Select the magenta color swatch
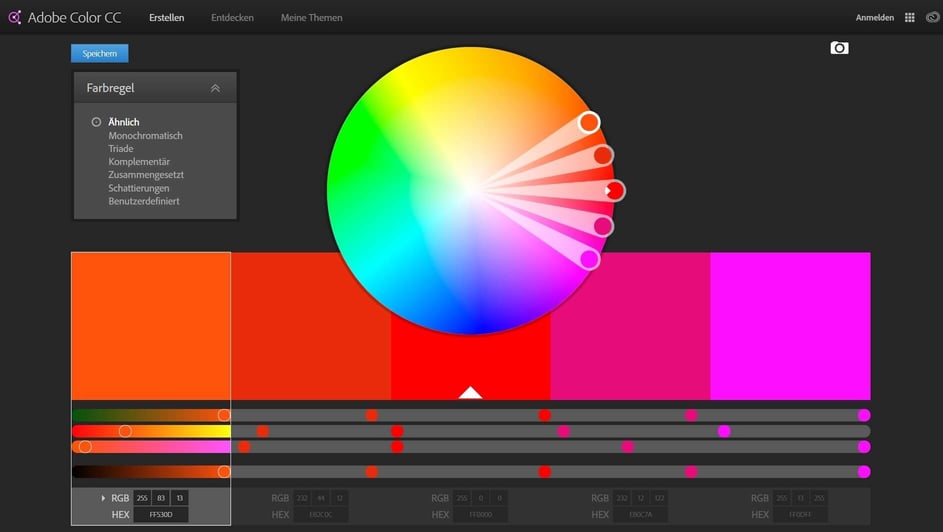Viewport: 943px width, 532px height. (790, 326)
